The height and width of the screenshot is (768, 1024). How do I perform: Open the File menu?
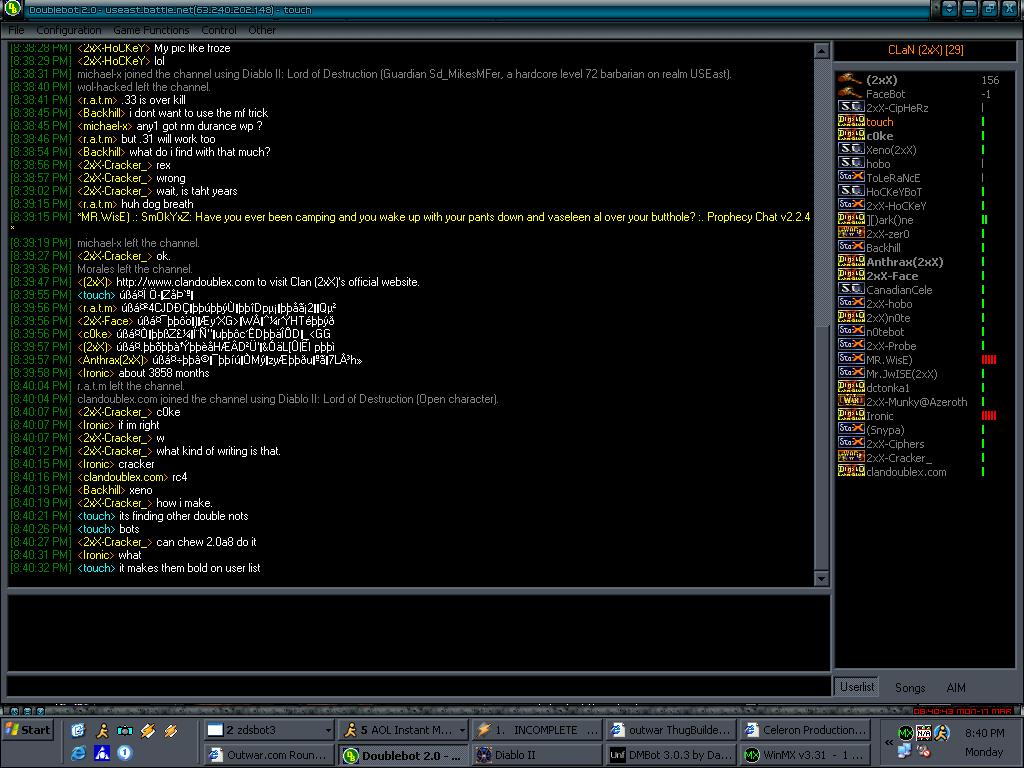[16, 30]
